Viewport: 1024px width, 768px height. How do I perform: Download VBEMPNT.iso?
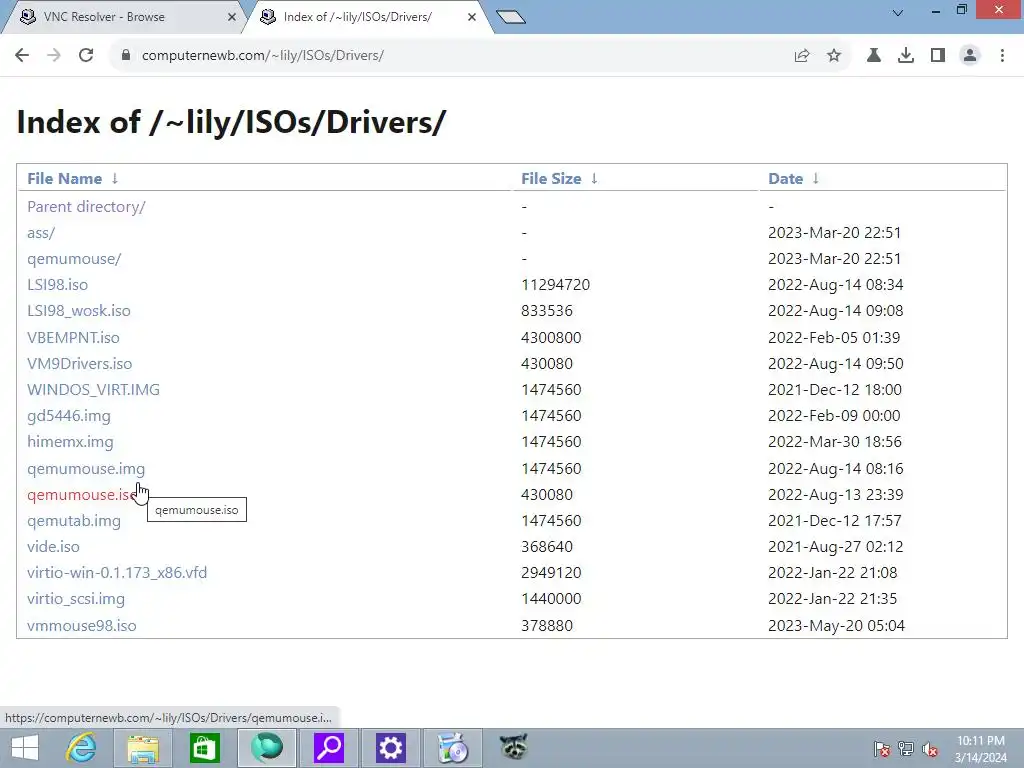(x=73, y=338)
